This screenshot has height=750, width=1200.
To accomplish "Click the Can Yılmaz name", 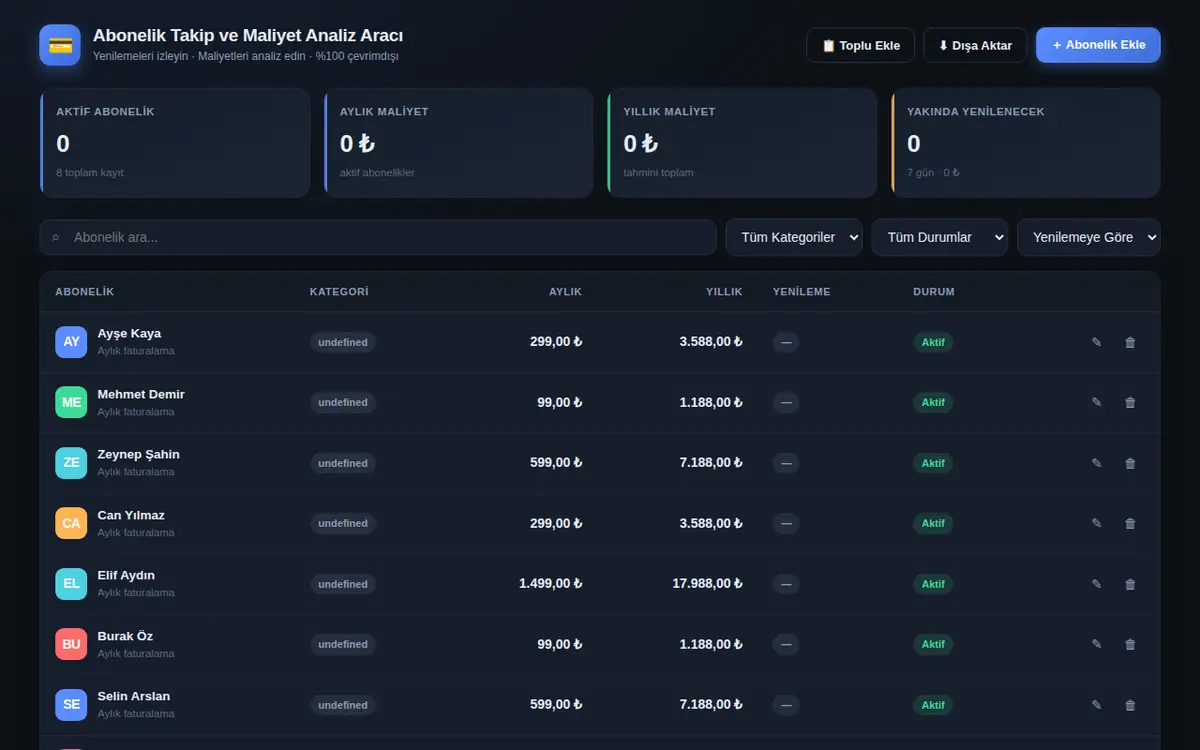I will pyautogui.click(x=131, y=515).
